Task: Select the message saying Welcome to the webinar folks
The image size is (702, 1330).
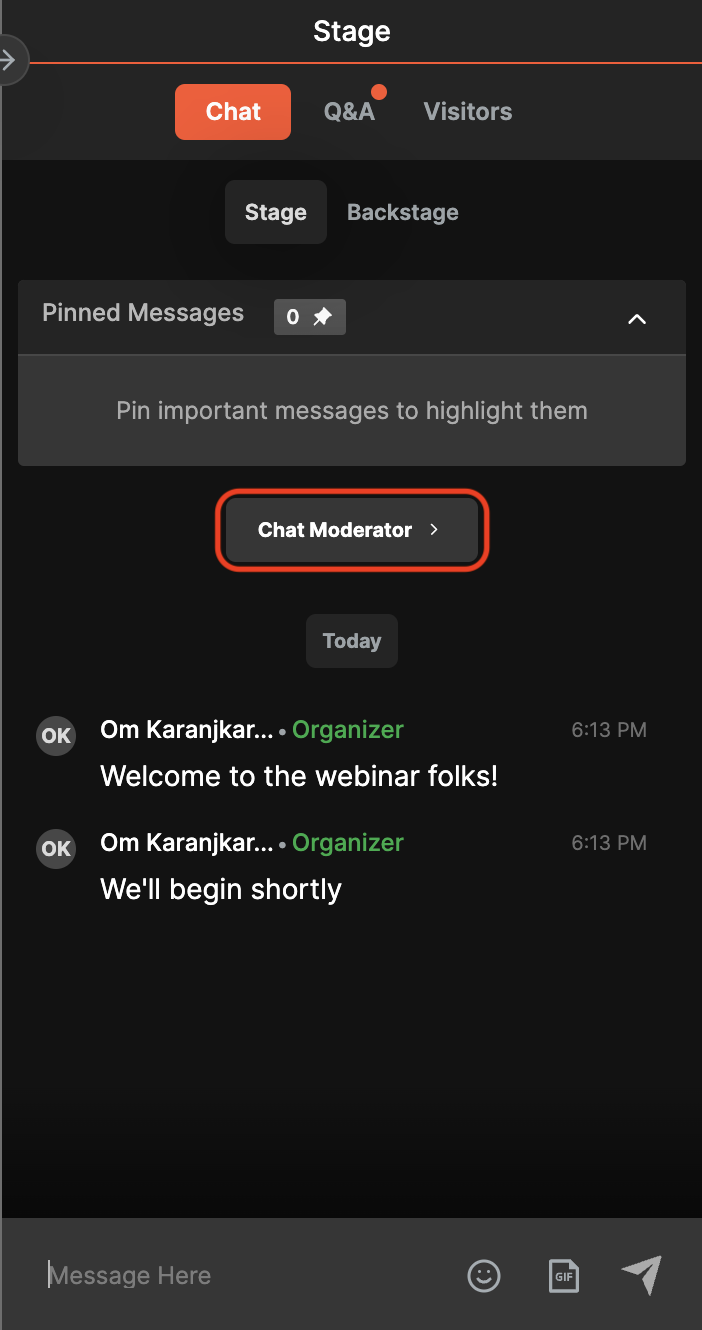Action: click(298, 776)
